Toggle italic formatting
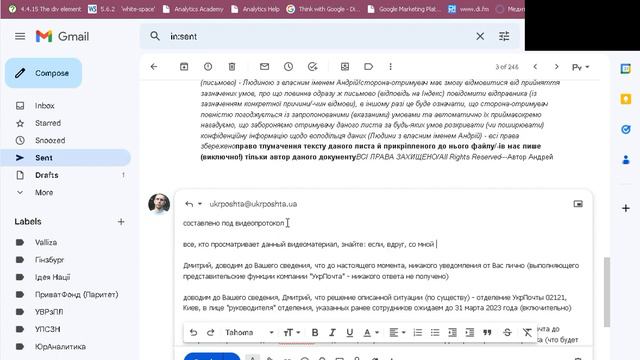Screen dimensions: 640x360 [x=332, y=333]
